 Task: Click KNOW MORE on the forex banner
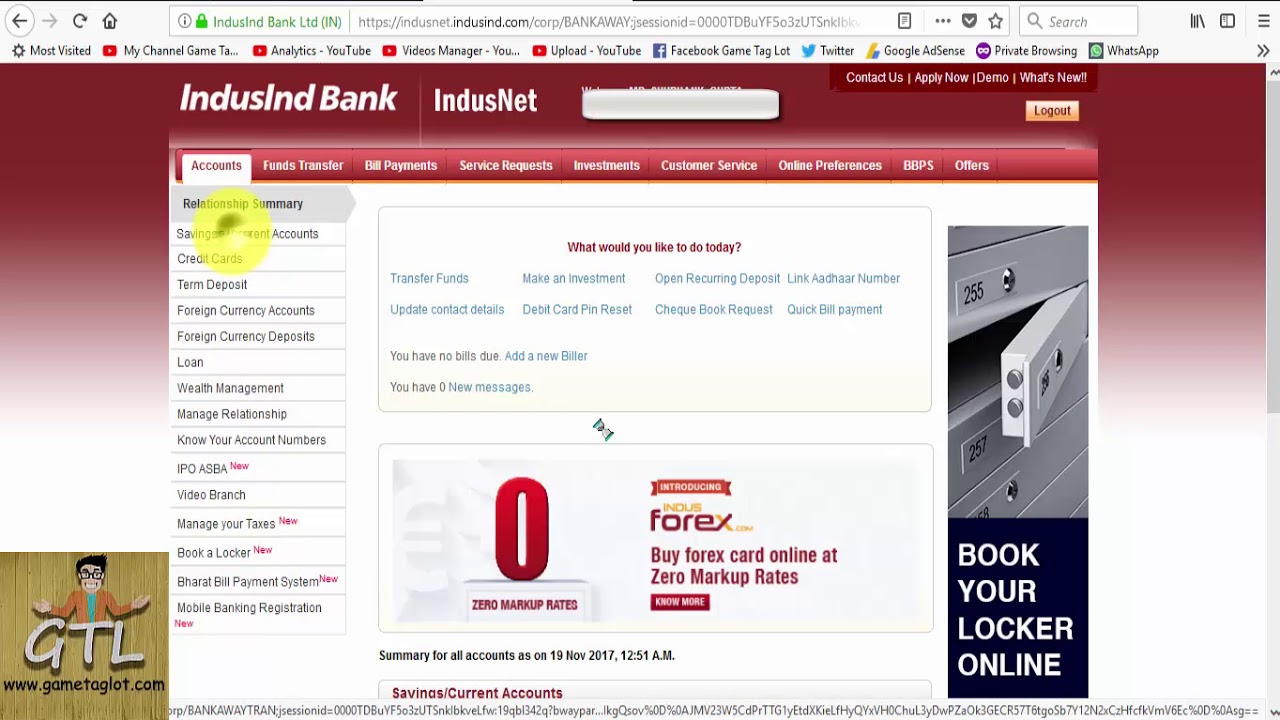(x=680, y=602)
